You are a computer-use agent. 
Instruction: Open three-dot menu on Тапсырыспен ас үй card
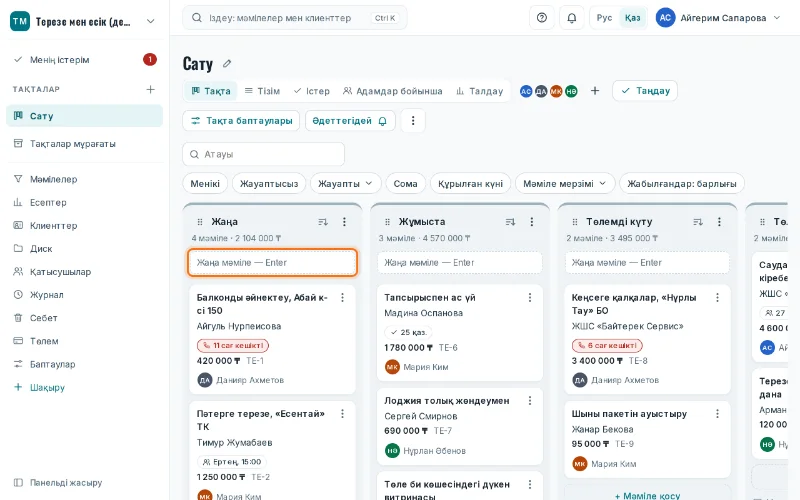click(x=530, y=297)
